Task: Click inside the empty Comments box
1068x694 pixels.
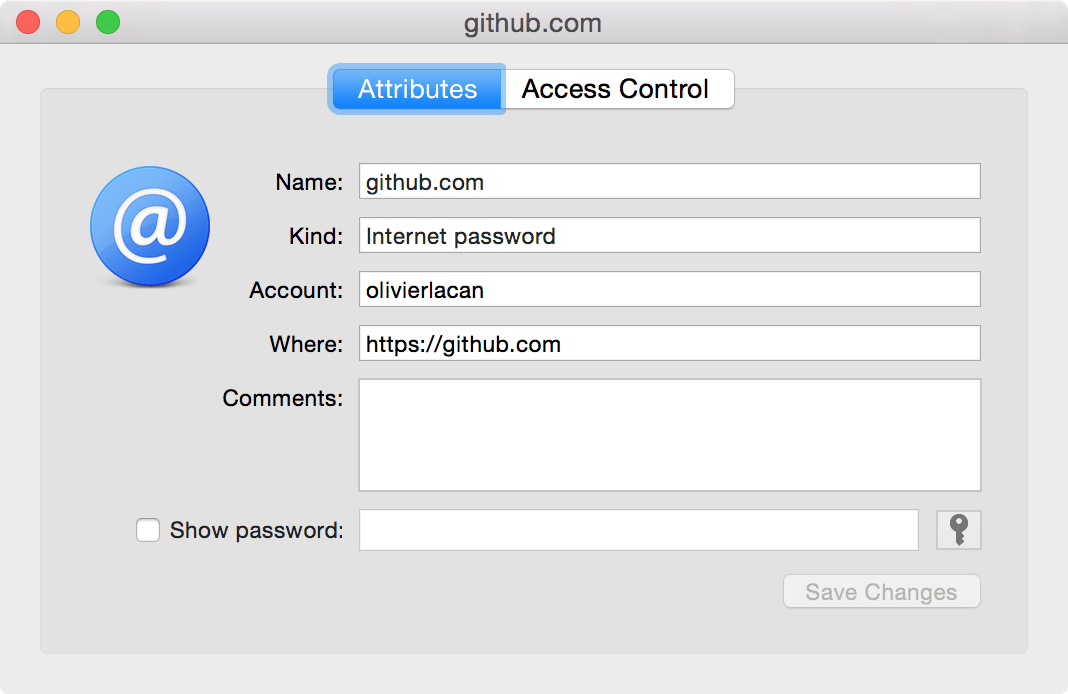Action: (x=668, y=434)
